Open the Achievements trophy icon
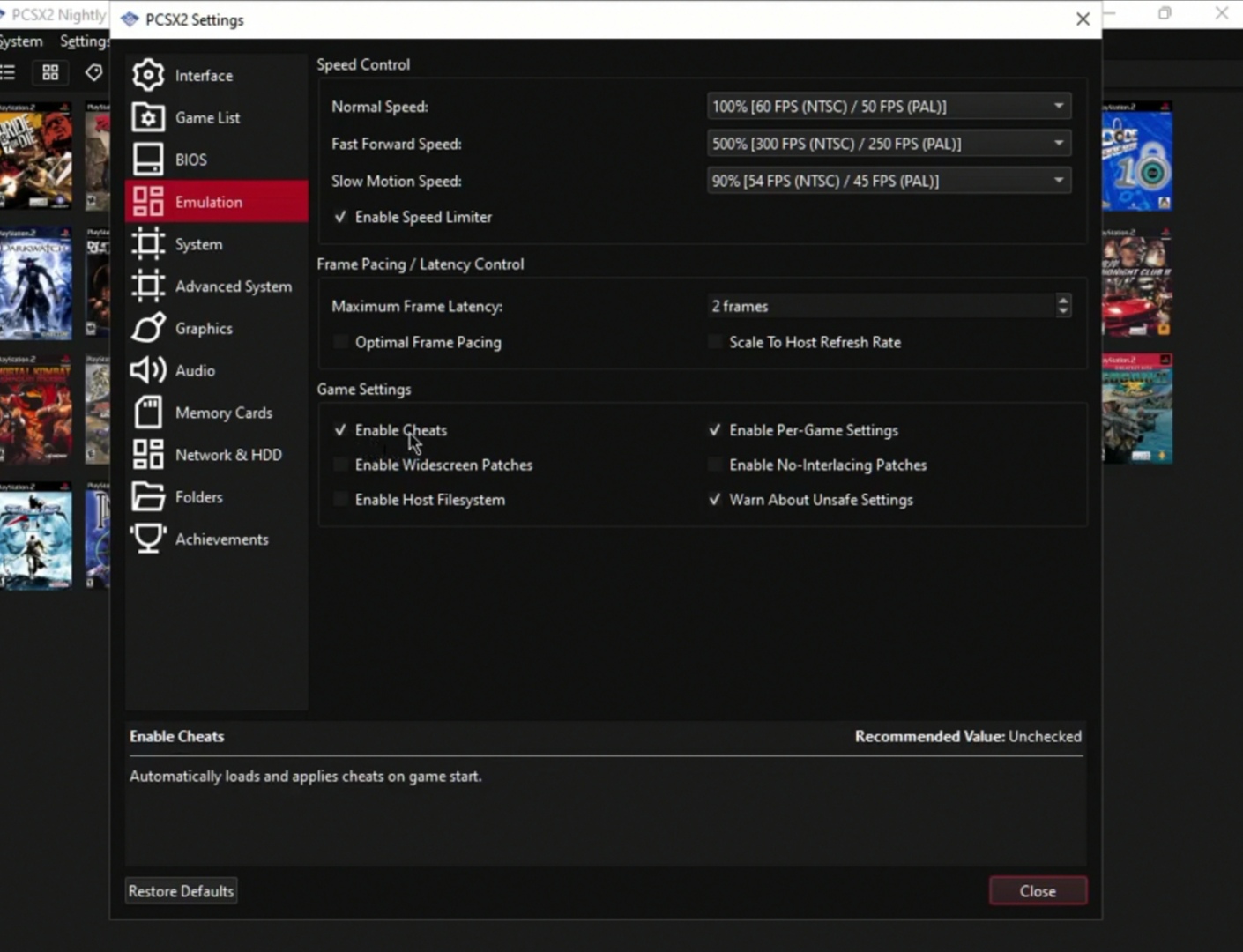Screen dimensions: 1243x952 (148, 539)
